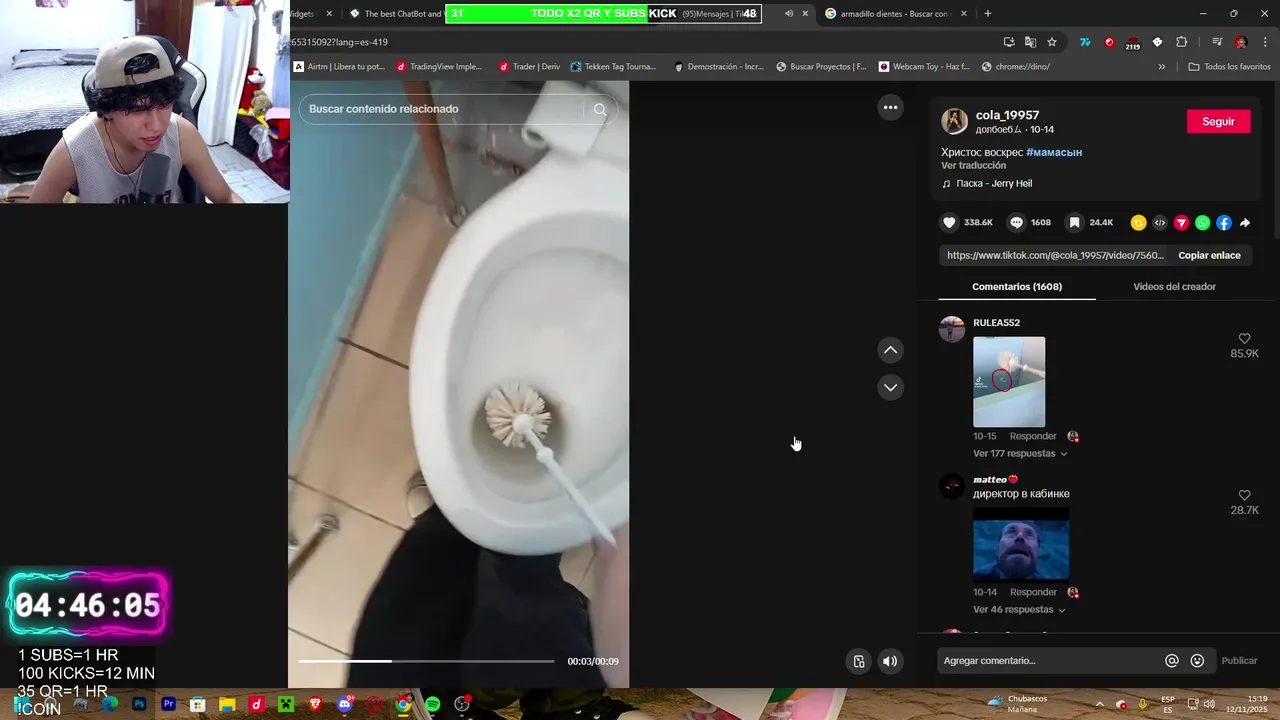Screen dimensions: 1280x720
Task: Open the Todos los favoritos folder
Action: pyautogui.click(x=1229, y=67)
